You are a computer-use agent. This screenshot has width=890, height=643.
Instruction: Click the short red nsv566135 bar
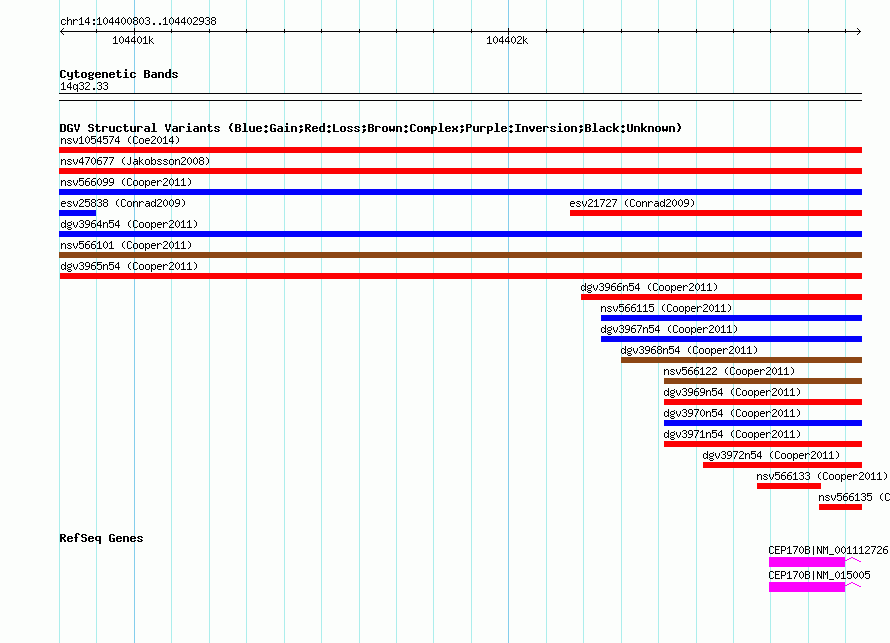pyautogui.click(x=840, y=507)
